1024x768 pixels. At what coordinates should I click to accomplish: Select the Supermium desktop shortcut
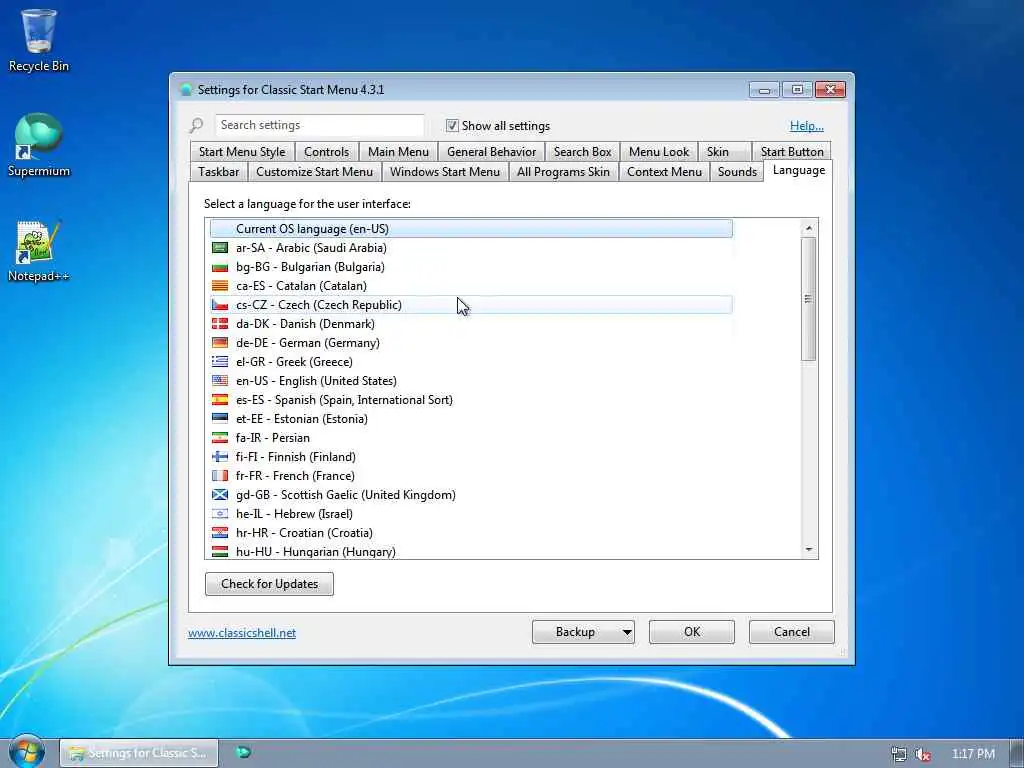(x=39, y=145)
